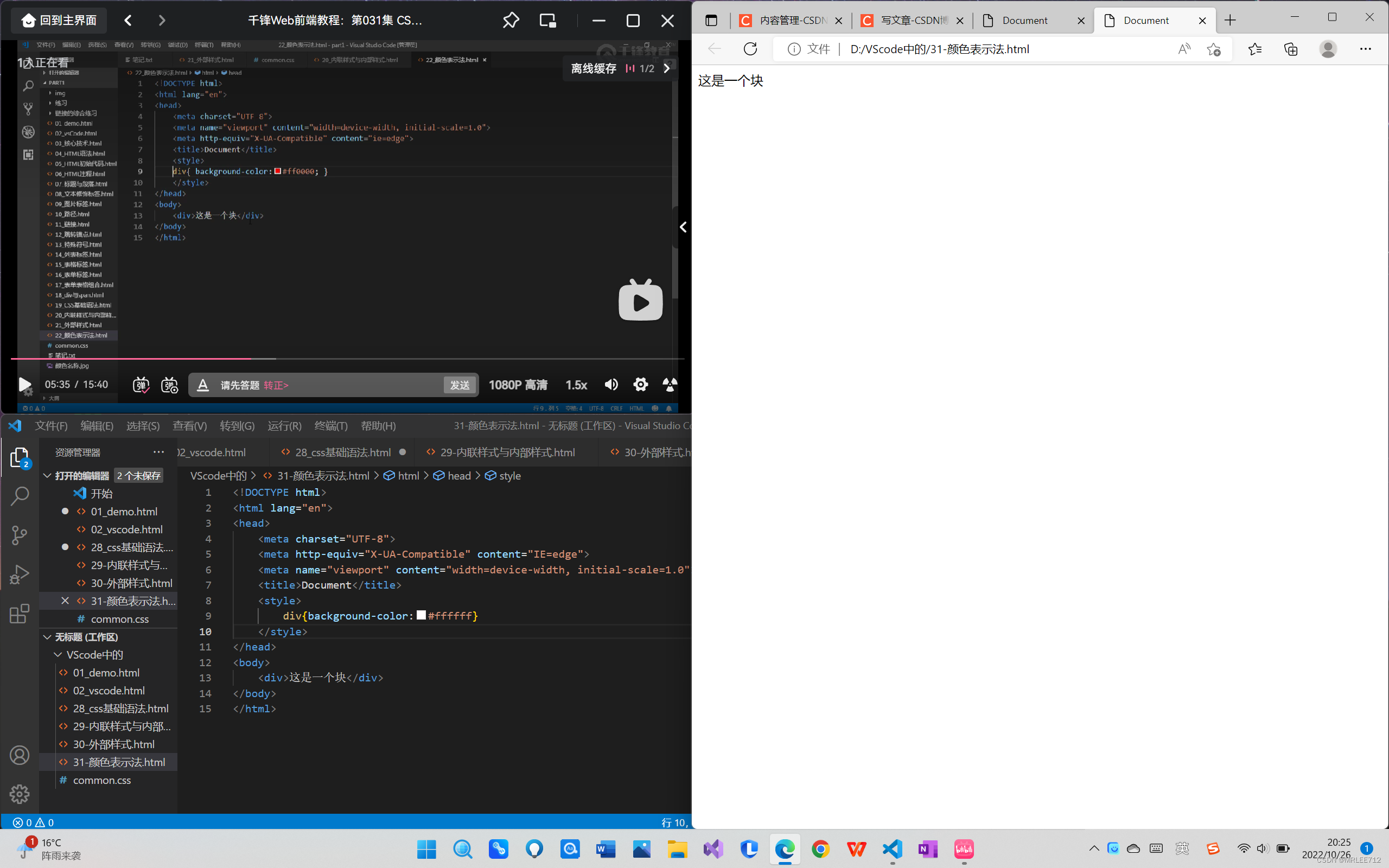Open Run and Debug view

tap(20, 574)
